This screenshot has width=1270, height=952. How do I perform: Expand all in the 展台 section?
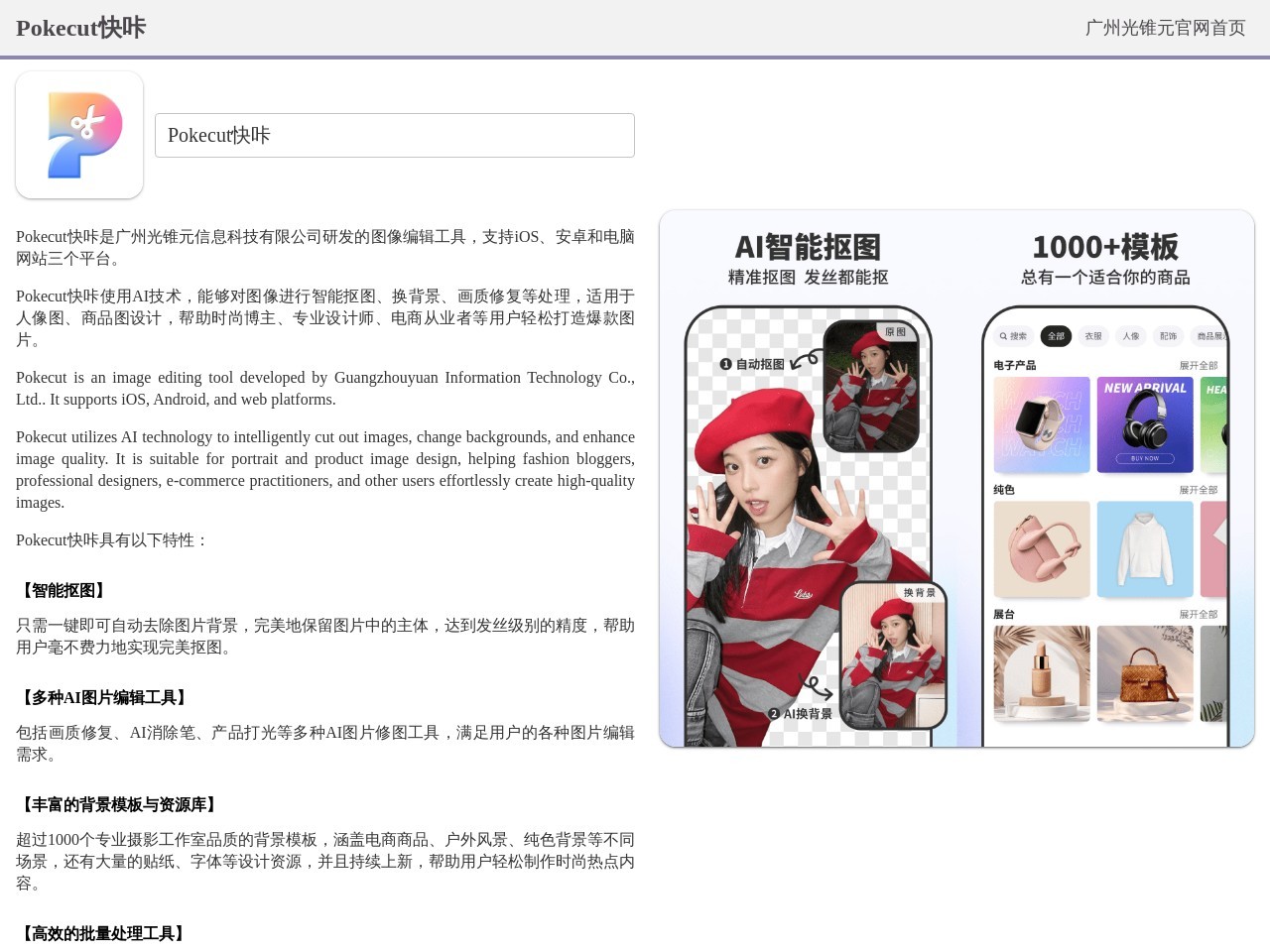coord(1198,615)
